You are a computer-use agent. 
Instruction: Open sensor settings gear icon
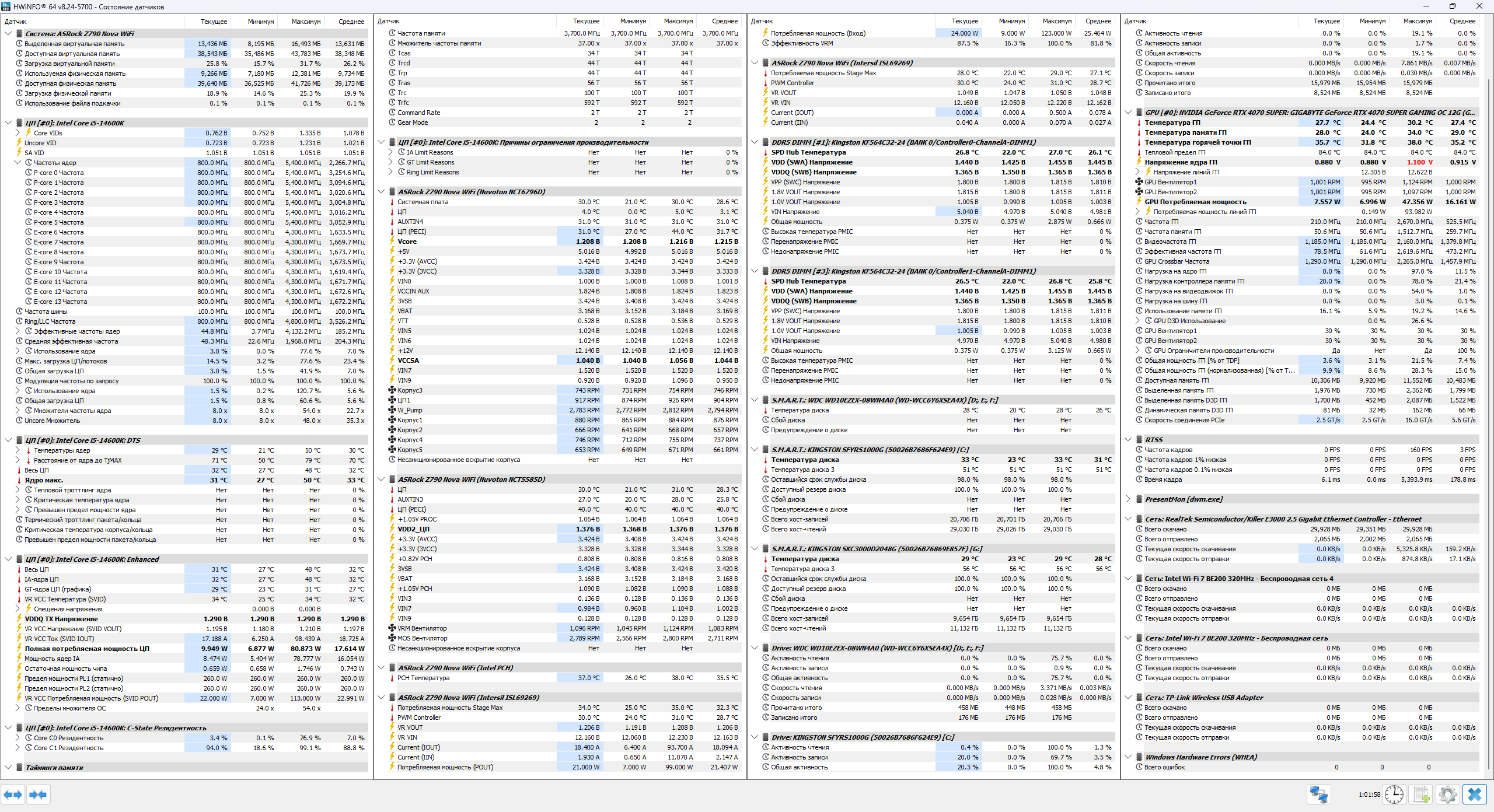[1447, 794]
